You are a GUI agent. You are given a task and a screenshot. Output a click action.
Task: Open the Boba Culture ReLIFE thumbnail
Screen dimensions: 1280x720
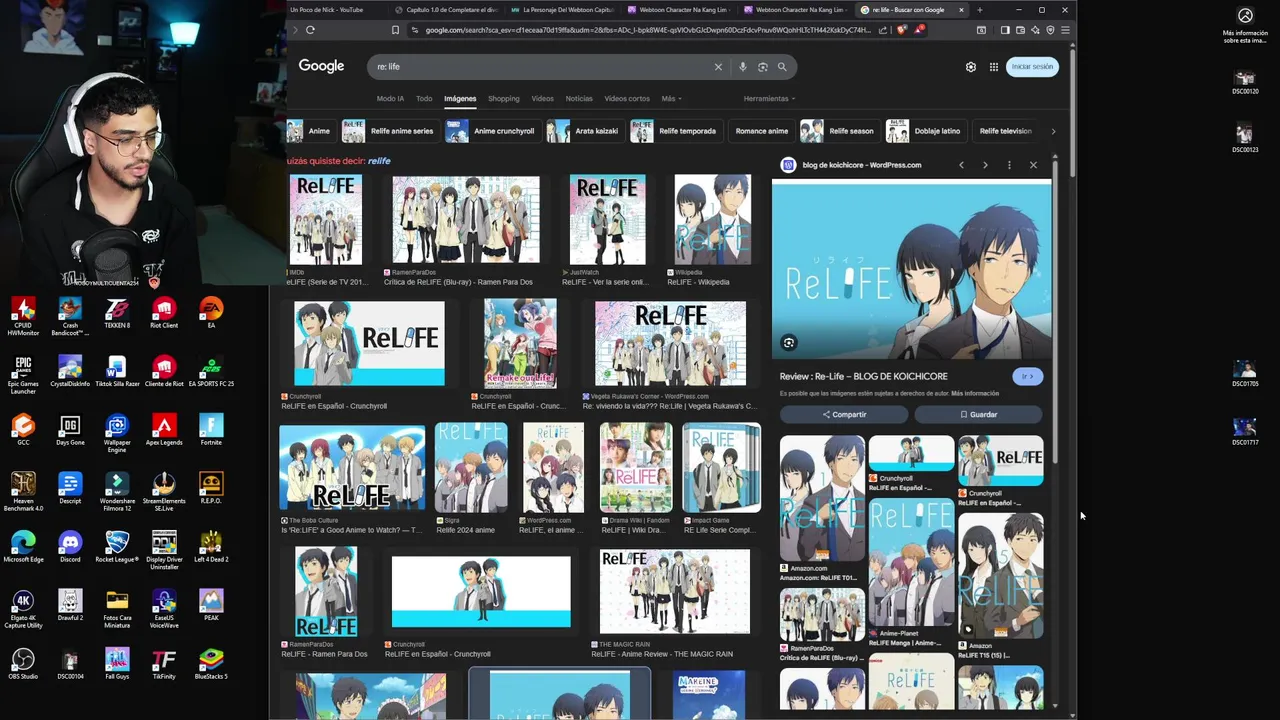(352, 467)
